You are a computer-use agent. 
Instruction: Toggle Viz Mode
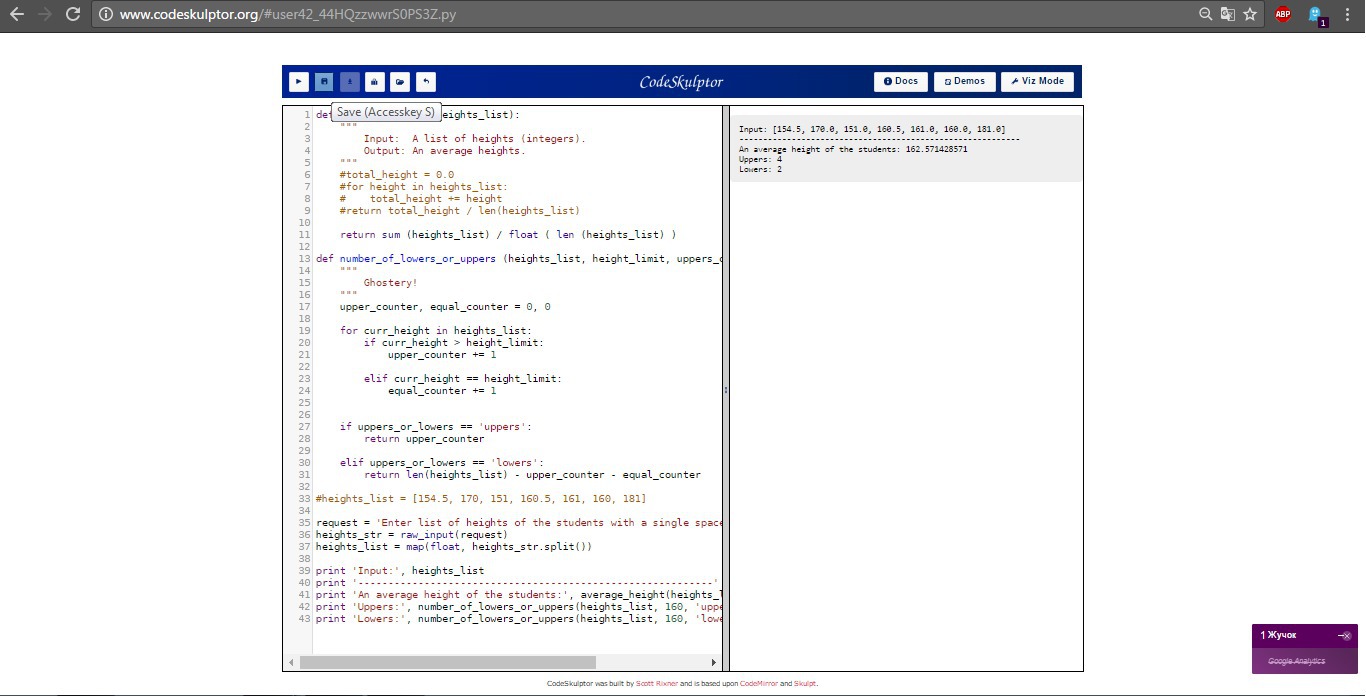pyautogui.click(x=1037, y=81)
